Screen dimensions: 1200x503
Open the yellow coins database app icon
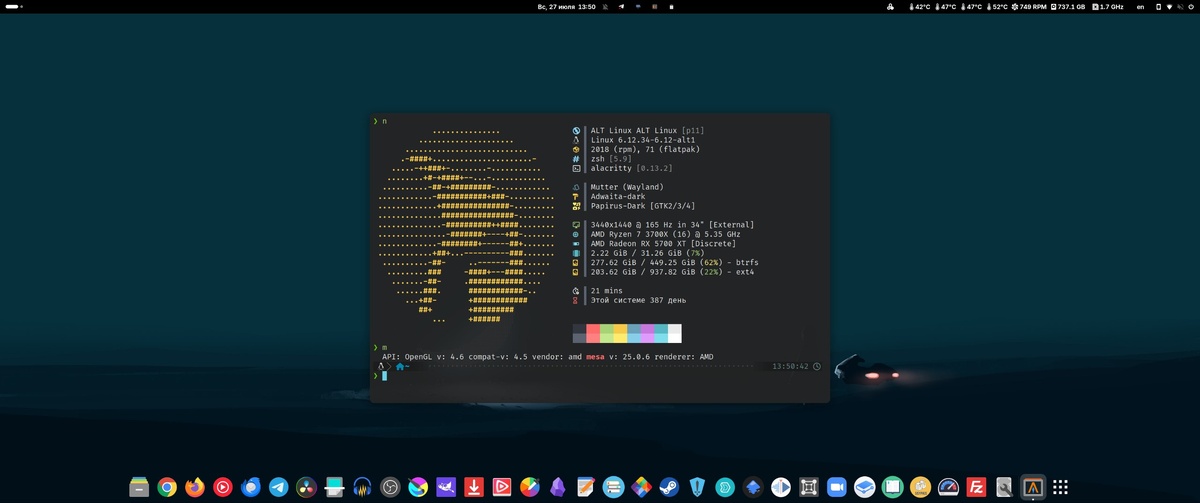[x=919, y=487]
